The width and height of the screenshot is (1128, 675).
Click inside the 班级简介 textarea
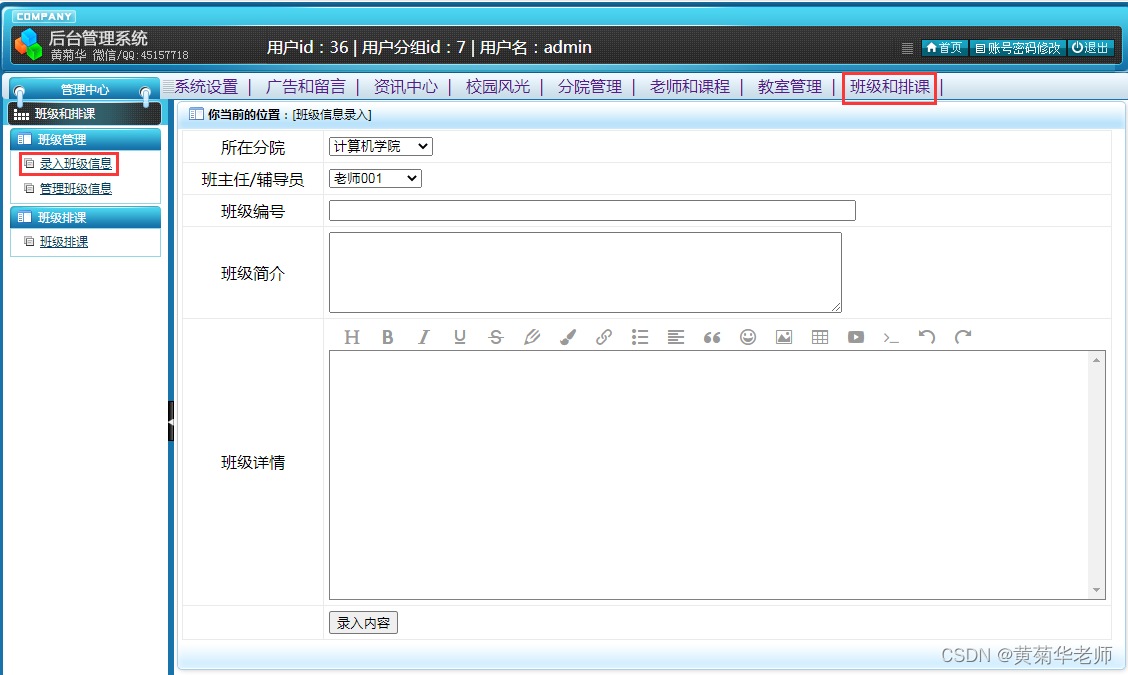[x=586, y=273]
